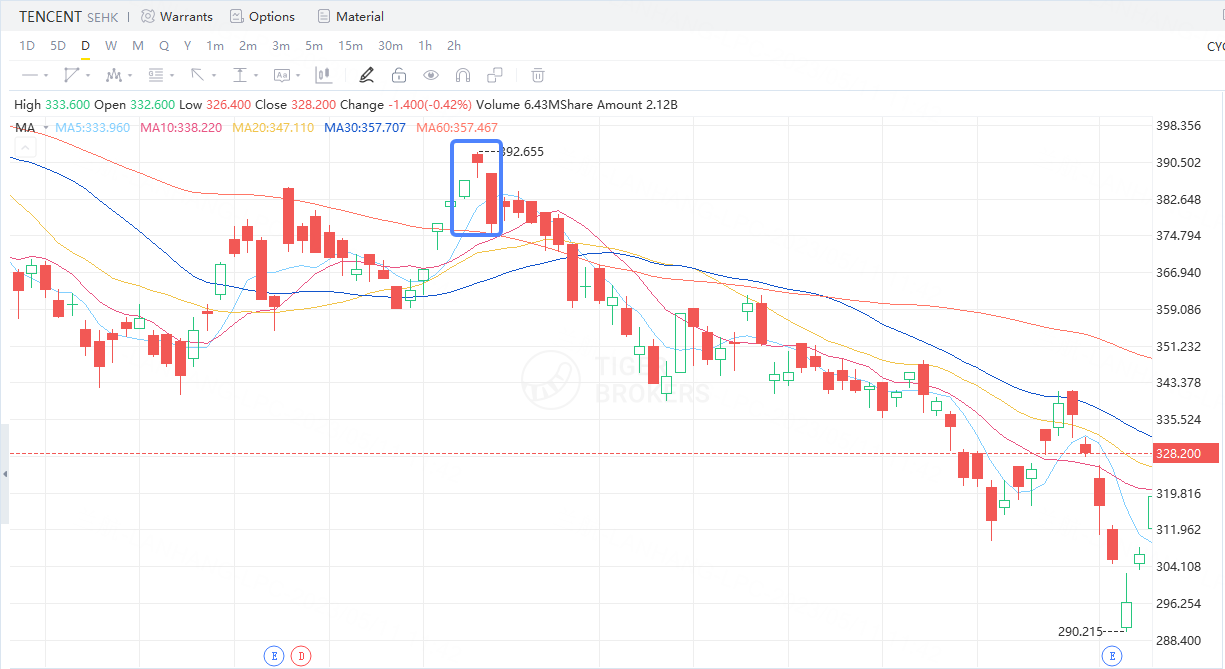The height and width of the screenshot is (669, 1225).
Task: Click the 290.215 low price label
Action: [x=1080, y=631]
